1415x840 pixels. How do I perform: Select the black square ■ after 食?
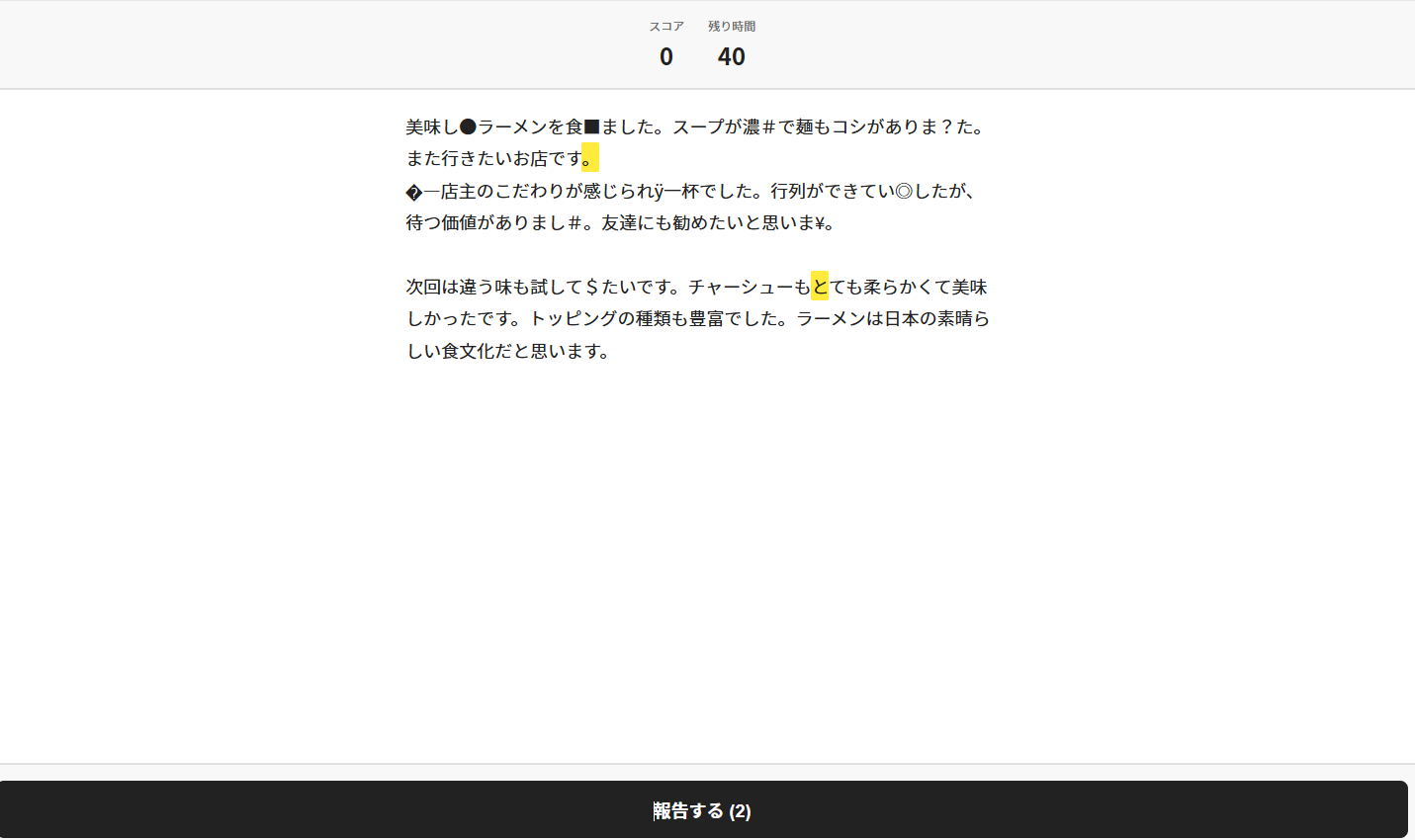pos(592,127)
